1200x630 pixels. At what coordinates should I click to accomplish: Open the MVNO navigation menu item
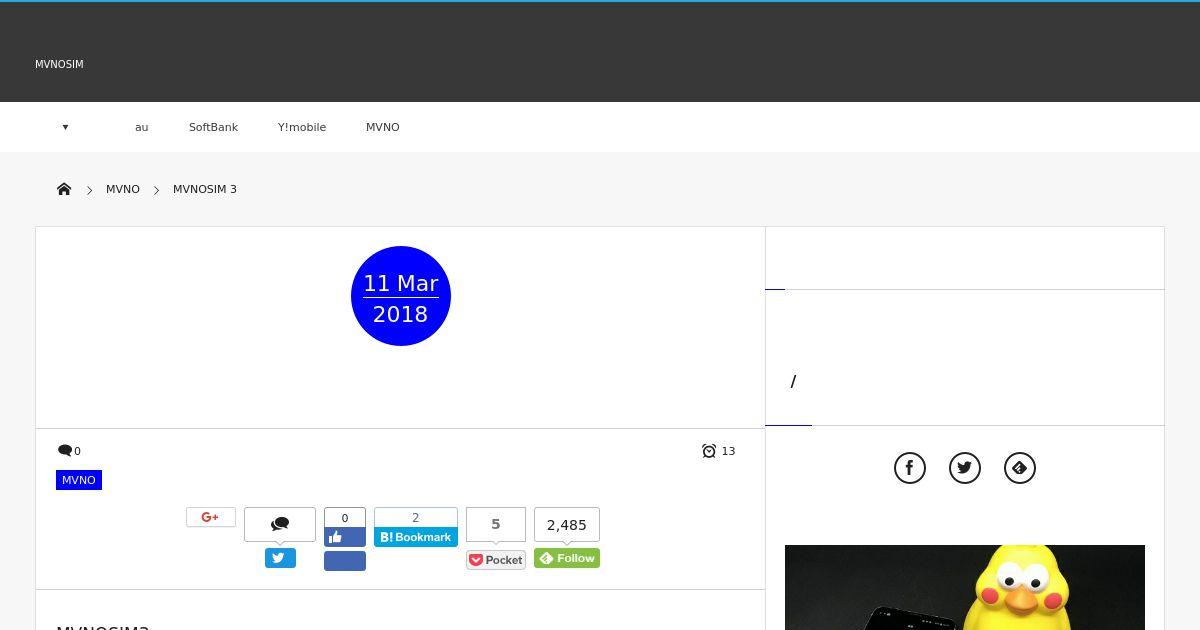click(x=383, y=127)
